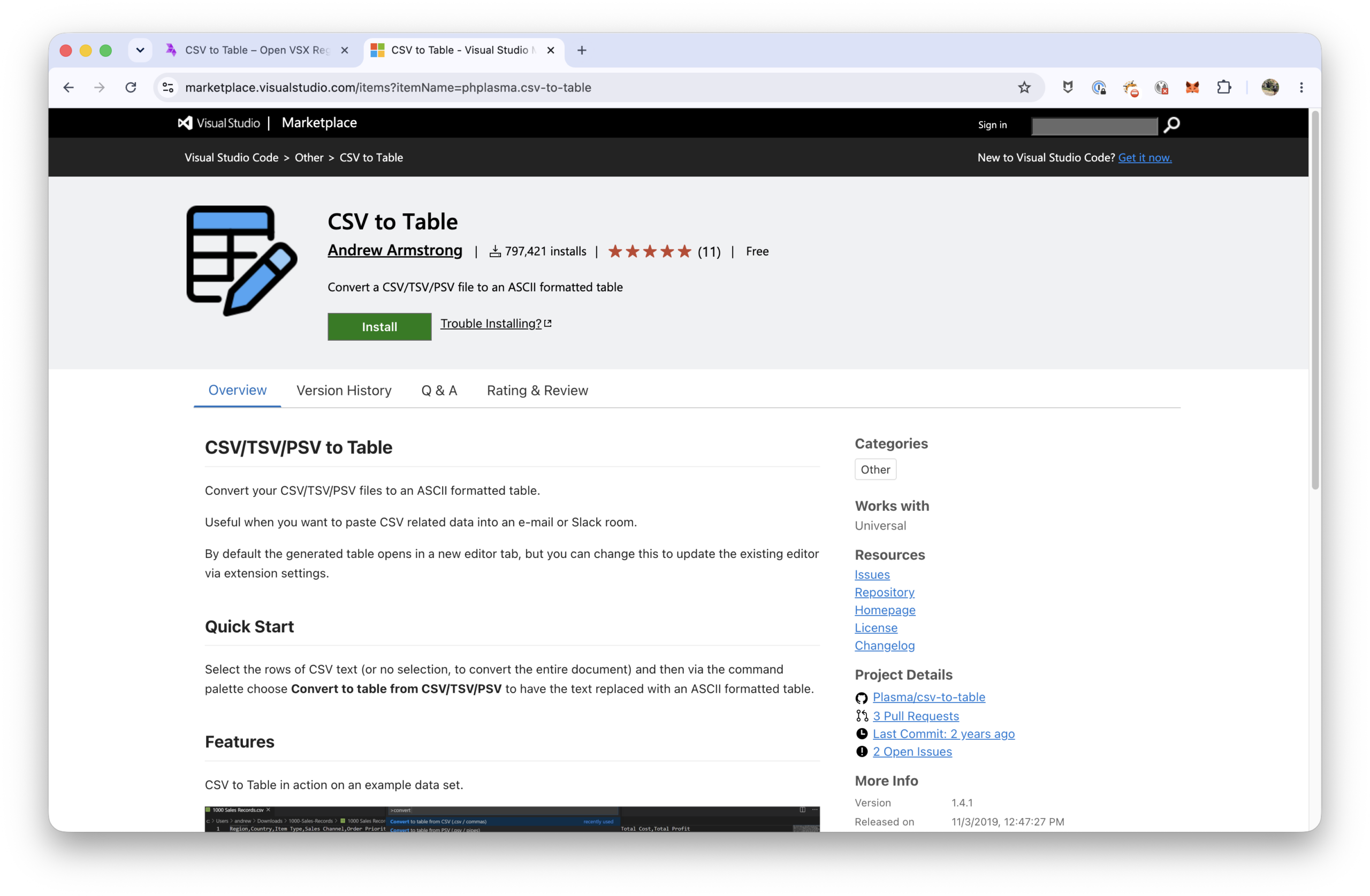Open the Chrome three-dot menu
The width and height of the screenshot is (1370, 896).
(x=1301, y=88)
